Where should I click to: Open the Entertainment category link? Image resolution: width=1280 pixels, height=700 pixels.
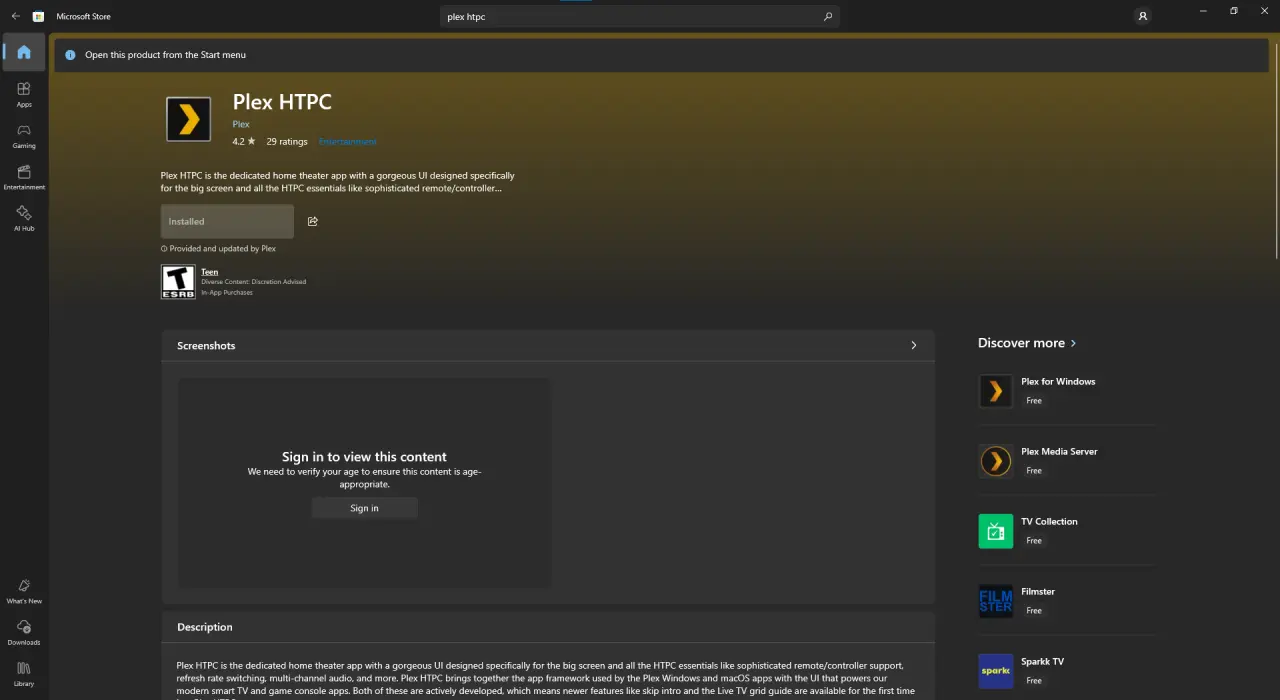[348, 142]
